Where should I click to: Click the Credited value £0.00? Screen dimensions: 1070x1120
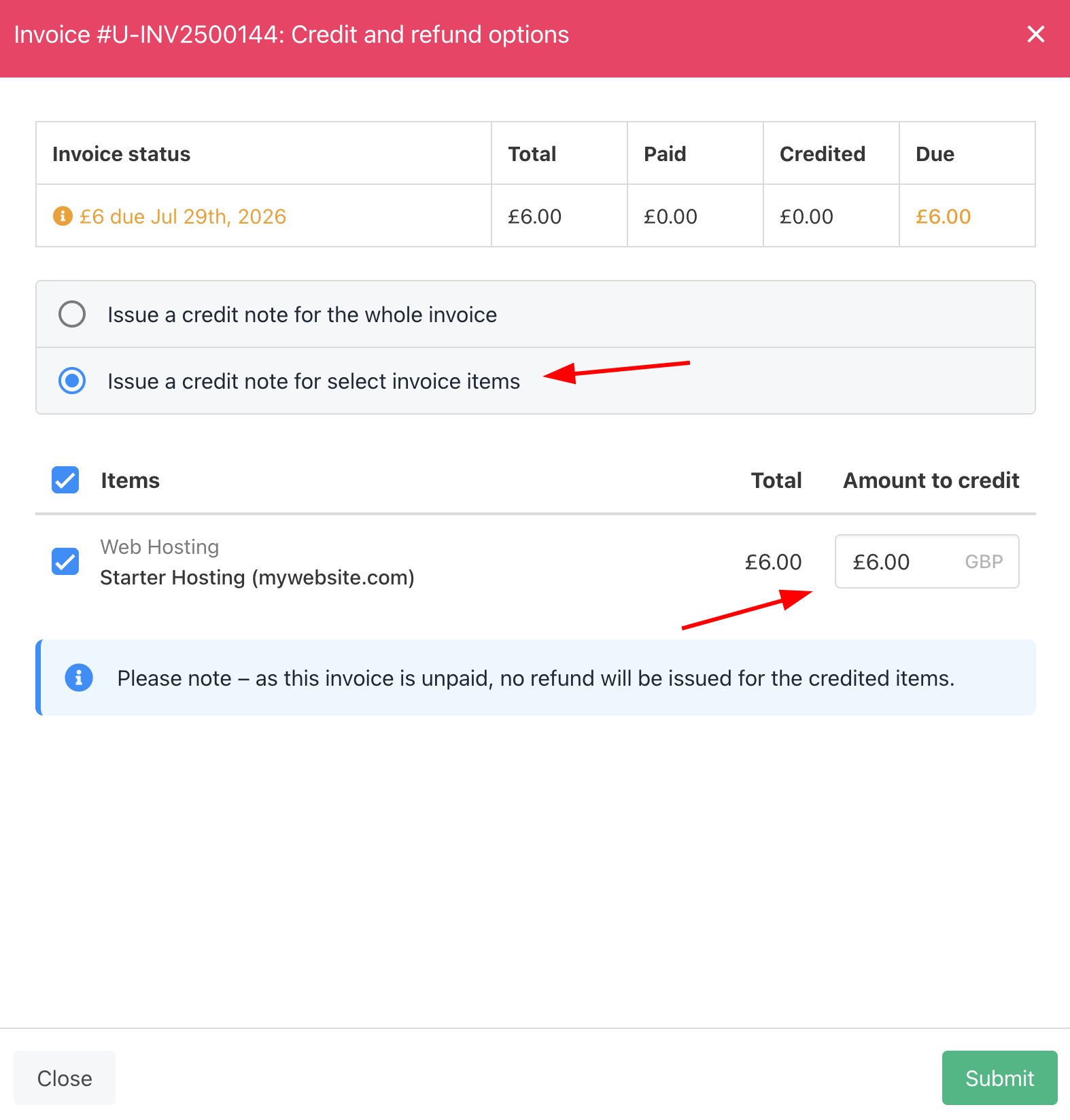click(806, 216)
